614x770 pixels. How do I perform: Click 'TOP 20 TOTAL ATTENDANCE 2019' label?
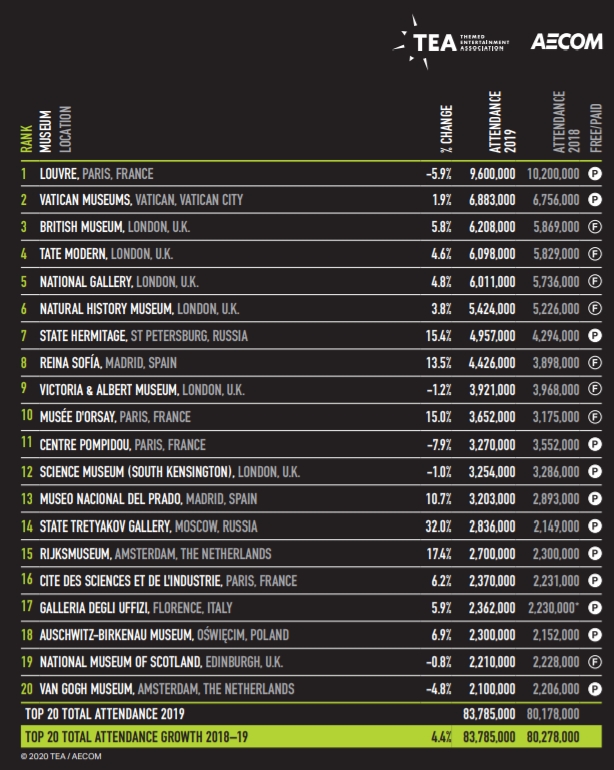[105, 714]
